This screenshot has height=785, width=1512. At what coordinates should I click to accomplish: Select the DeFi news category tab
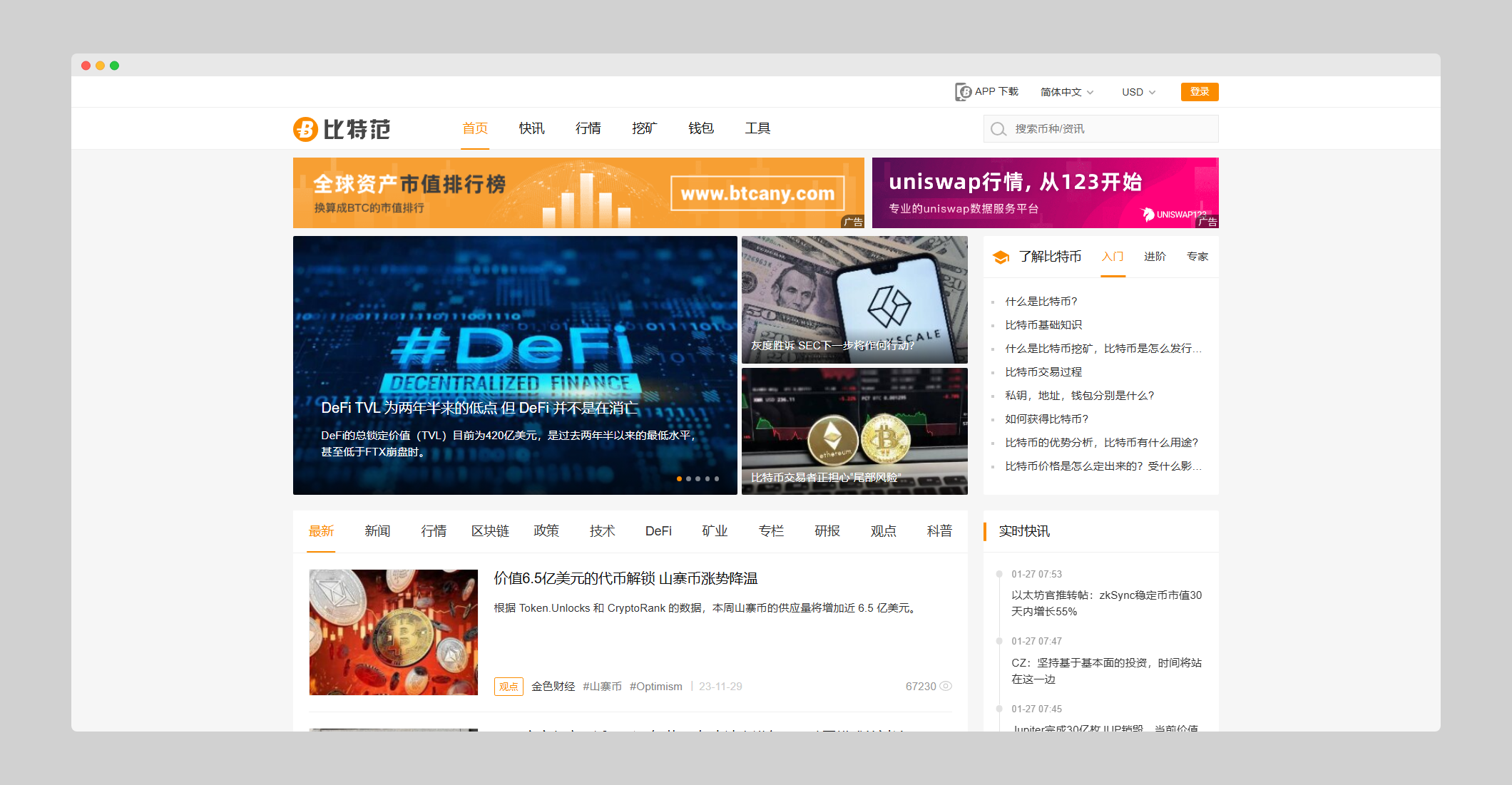658,531
